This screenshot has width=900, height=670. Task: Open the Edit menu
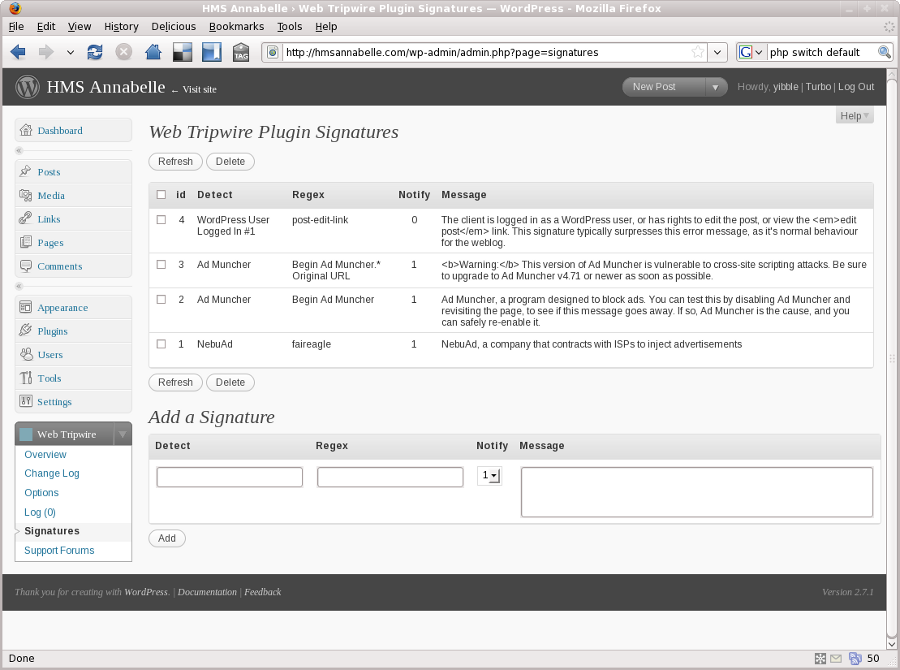(x=46, y=26)
